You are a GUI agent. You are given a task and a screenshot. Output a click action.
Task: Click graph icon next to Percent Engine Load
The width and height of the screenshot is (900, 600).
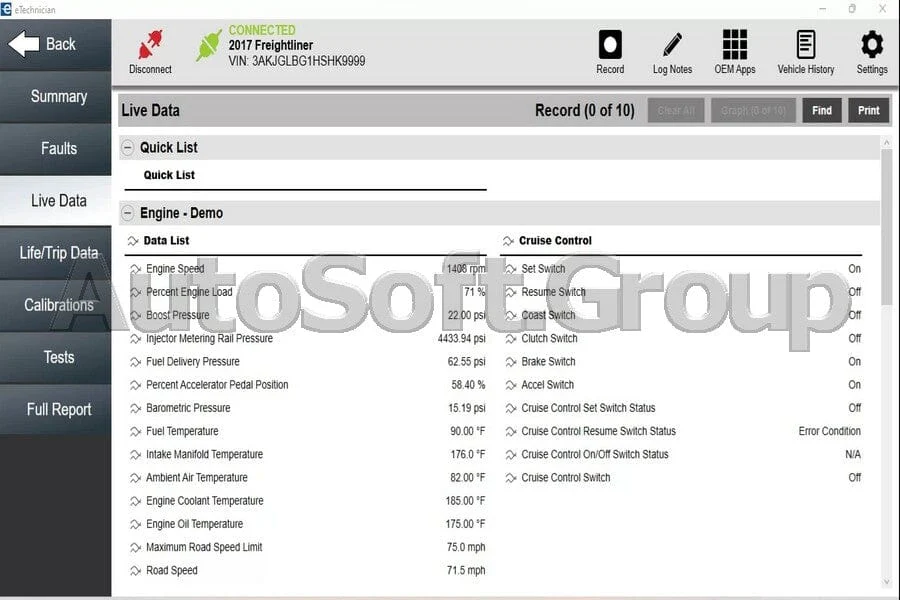pyautogui.click(x=135, y=292)
